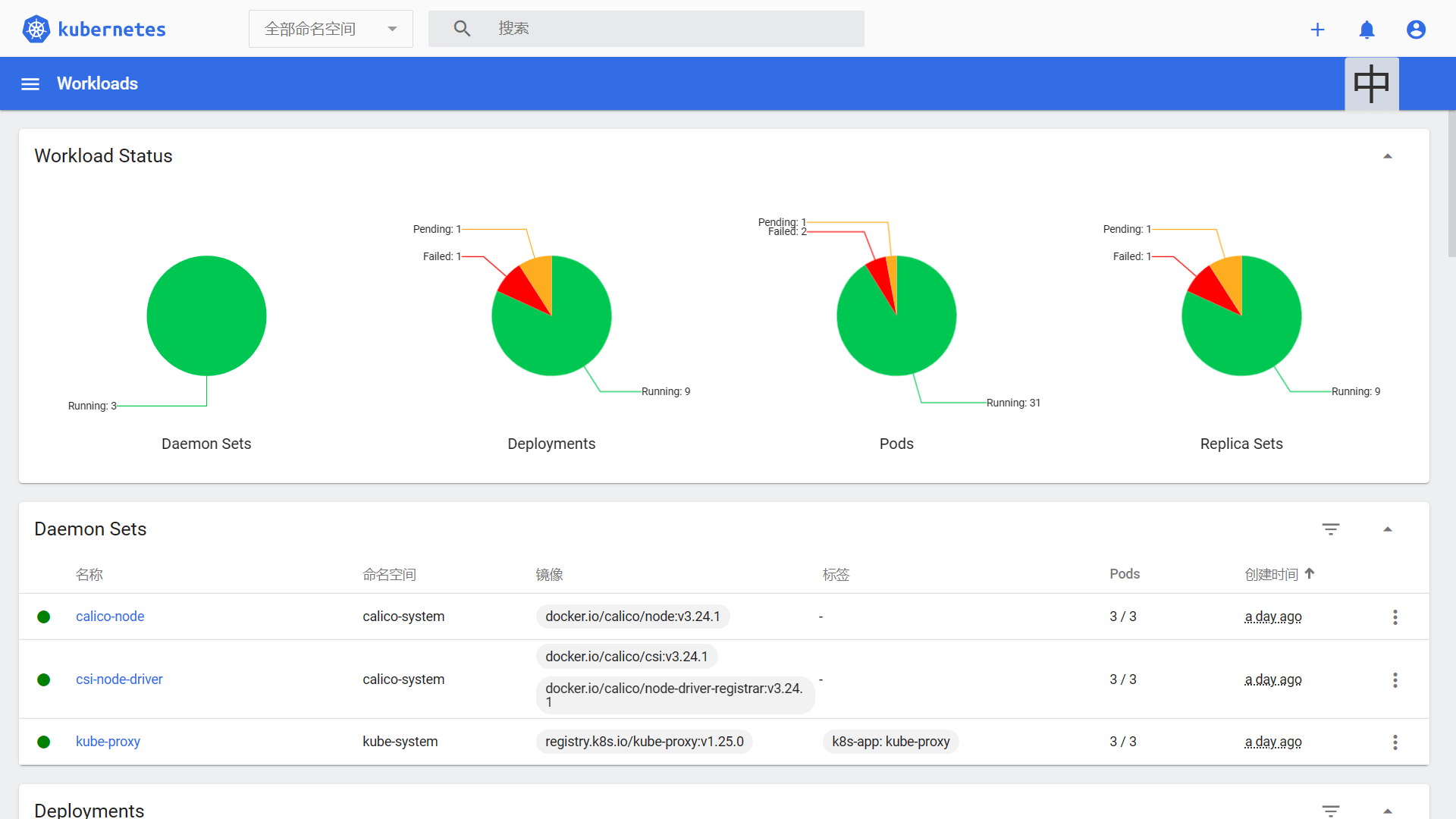Open the three-dot menu for calico-node
Image resolution: width=1456 pixels, height=819 pixels.
coord(1395,617)
